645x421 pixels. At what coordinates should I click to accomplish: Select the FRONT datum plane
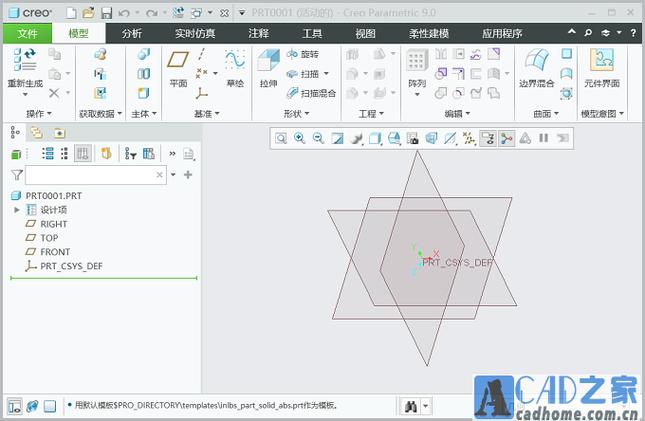coord(55,252)
